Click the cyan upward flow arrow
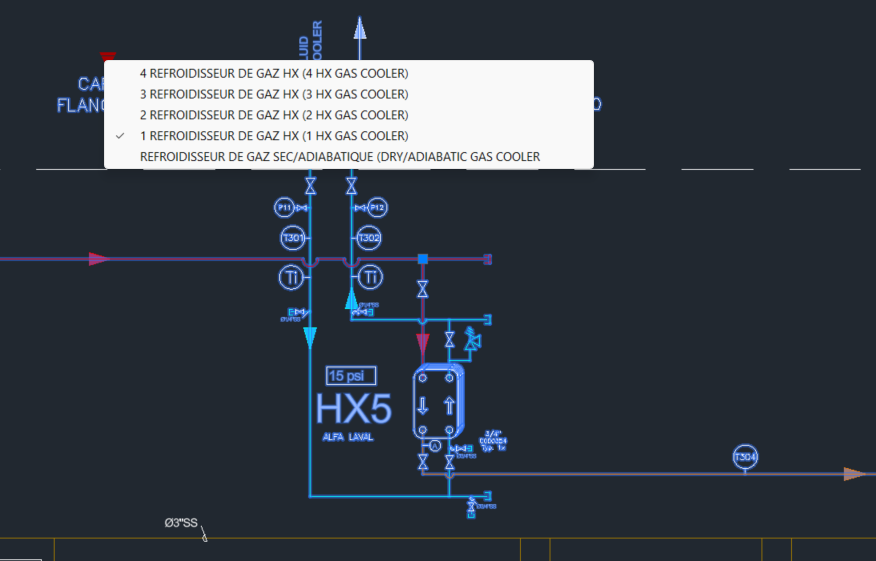Viewport: 876px width, 561px height. coord(351,298)
